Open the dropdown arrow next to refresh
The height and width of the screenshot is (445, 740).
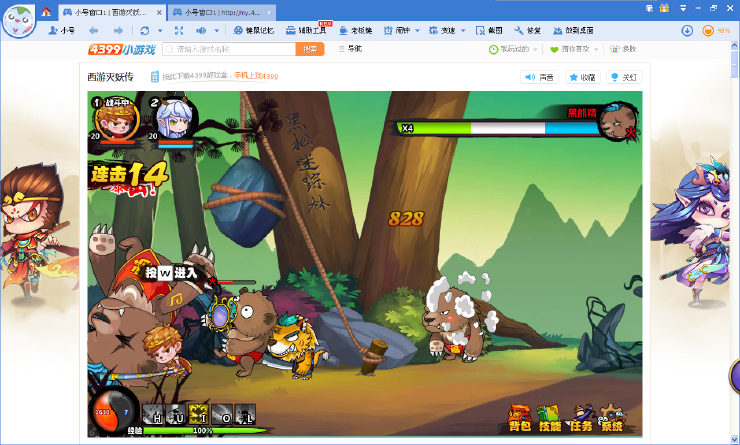[160, 31]
